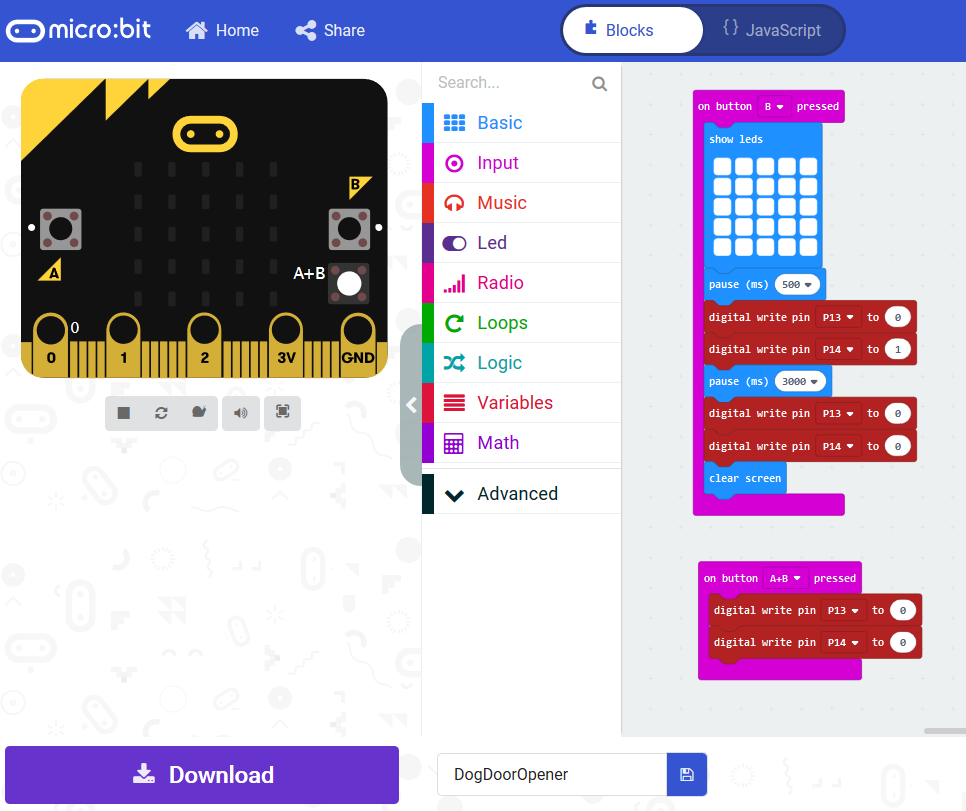966x811 pixels.
Task: Toggle slow-motion snail mode
Action: point(198,413)
